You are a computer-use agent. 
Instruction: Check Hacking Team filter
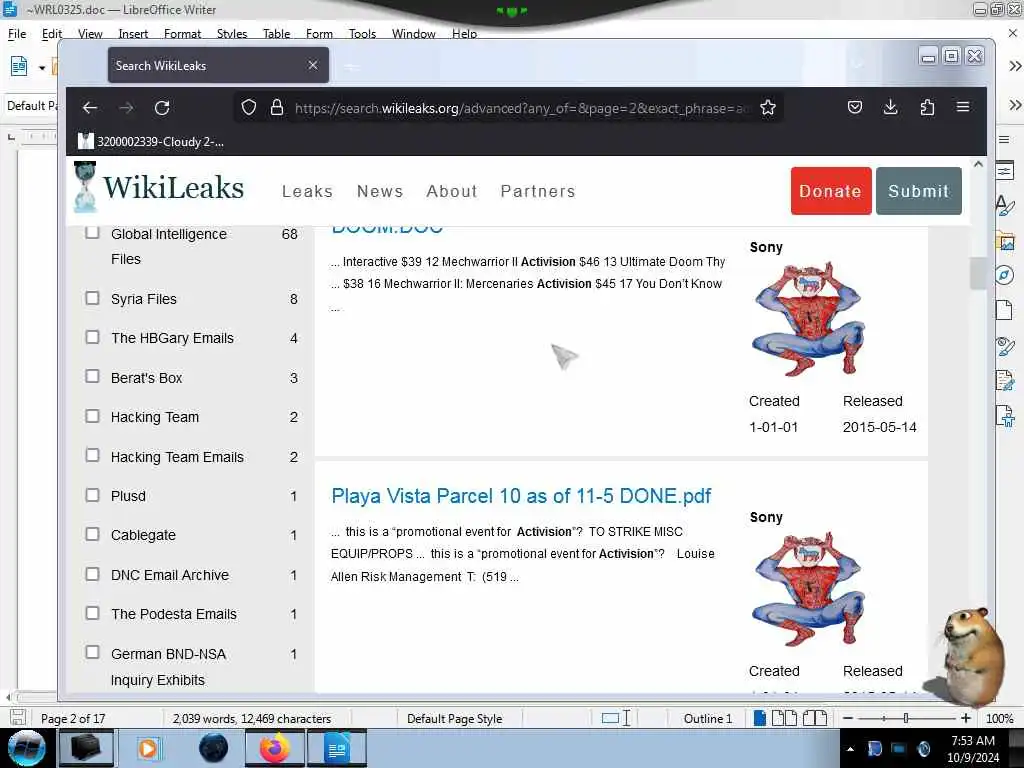click(x=92, y=416)
